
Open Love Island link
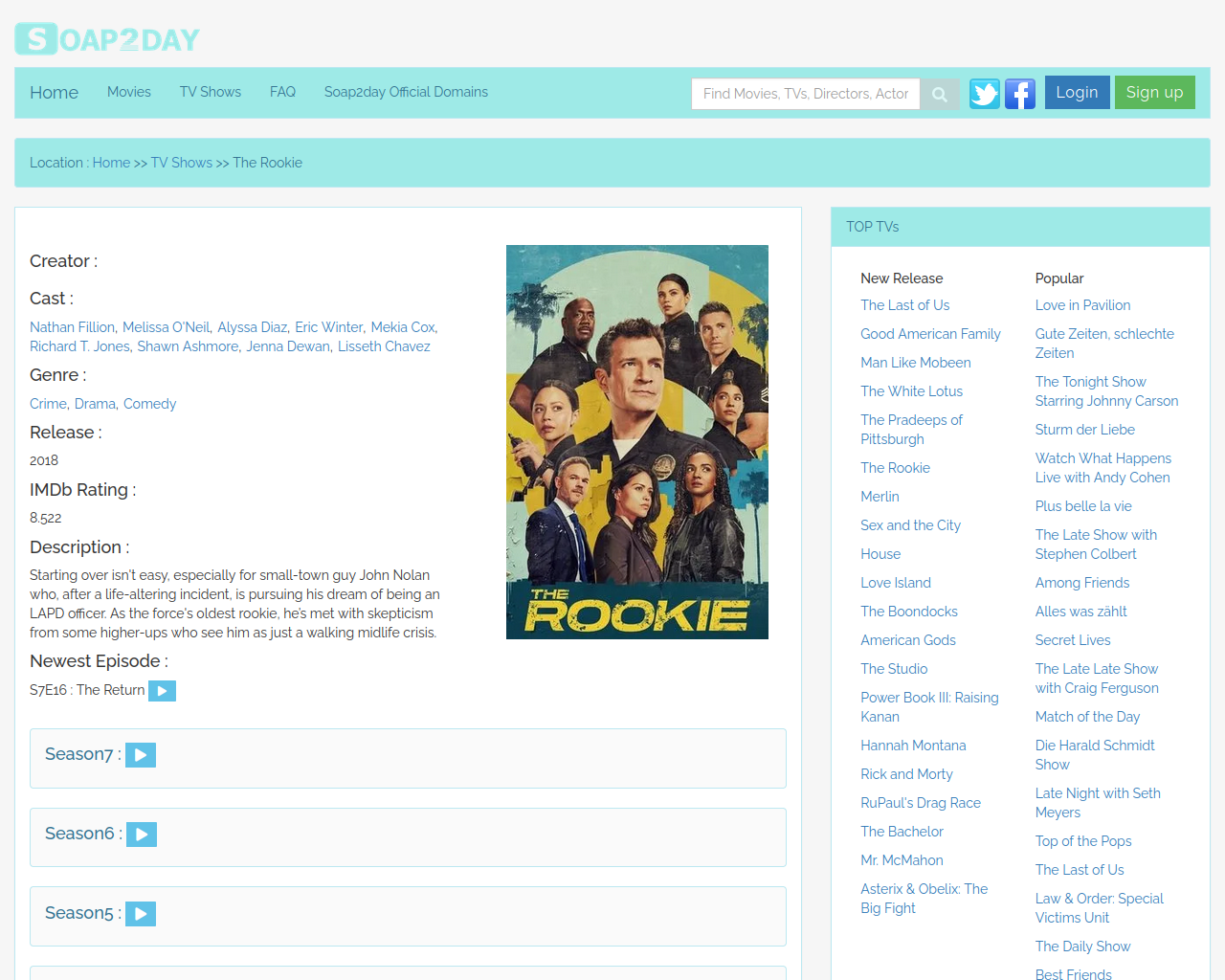pos(896,583)
